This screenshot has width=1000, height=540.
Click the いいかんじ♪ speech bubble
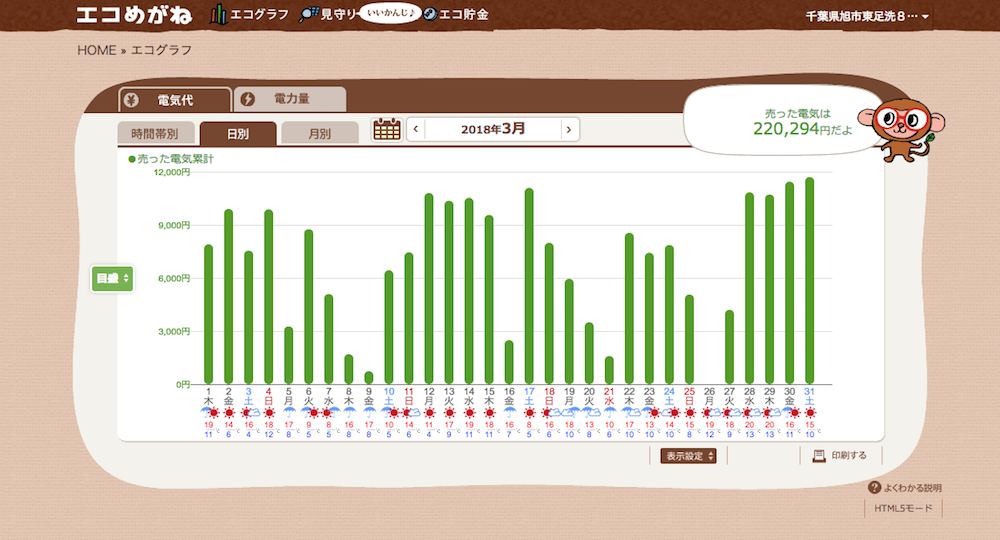click(390, 13)
